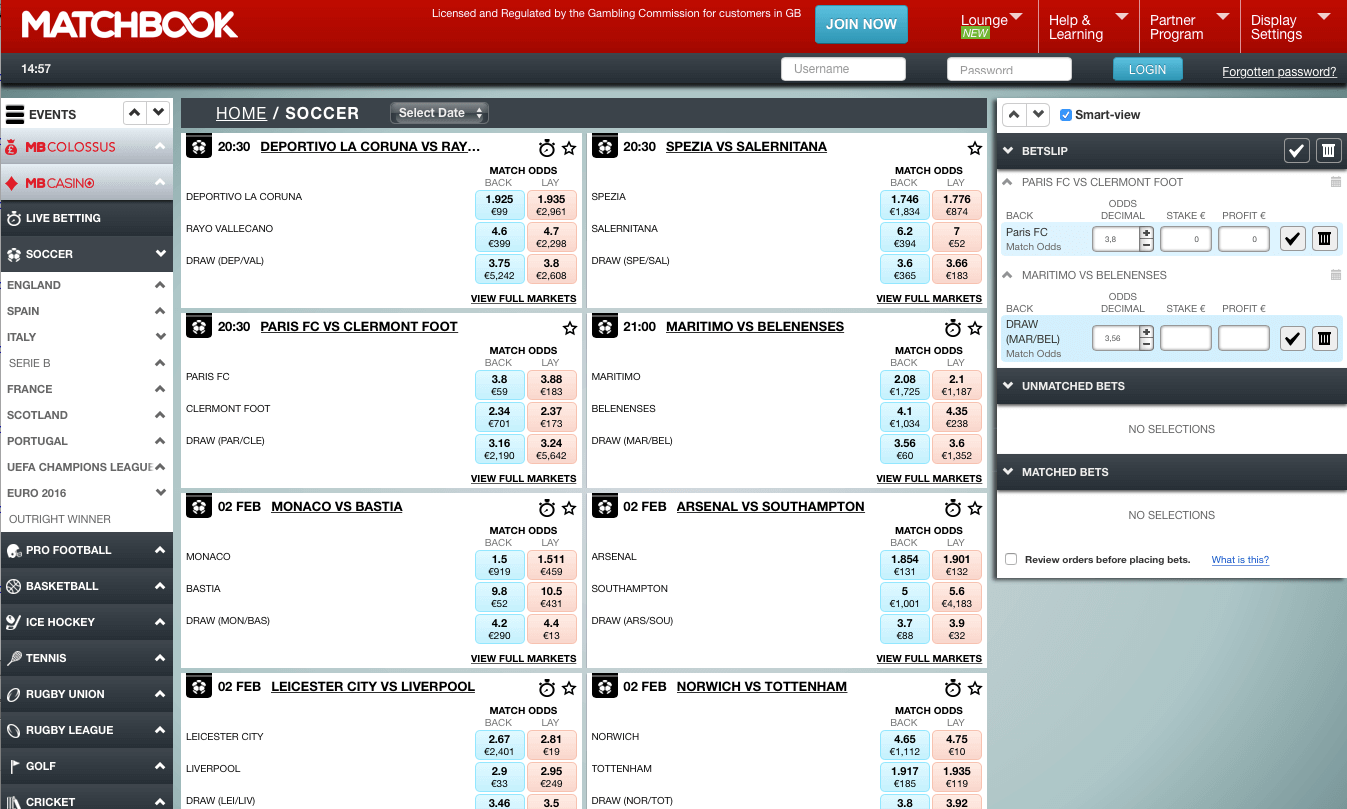This screenshot has height=809, width=1347.
Task: Collapse the Betslip section
Action: pos(1007,151)
